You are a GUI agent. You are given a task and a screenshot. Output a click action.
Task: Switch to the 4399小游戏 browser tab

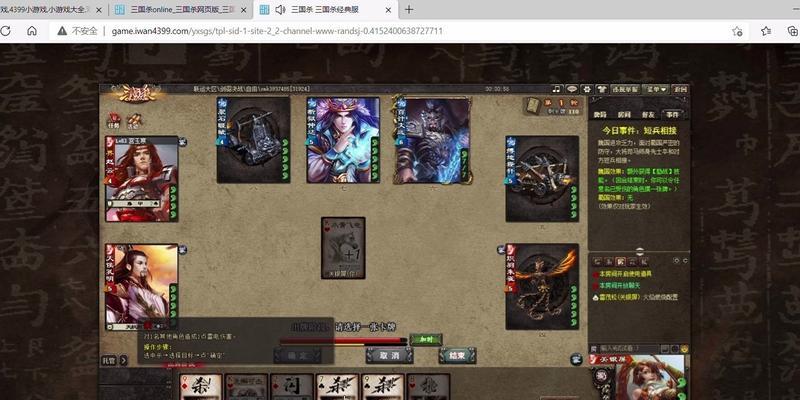click(46, 10)
